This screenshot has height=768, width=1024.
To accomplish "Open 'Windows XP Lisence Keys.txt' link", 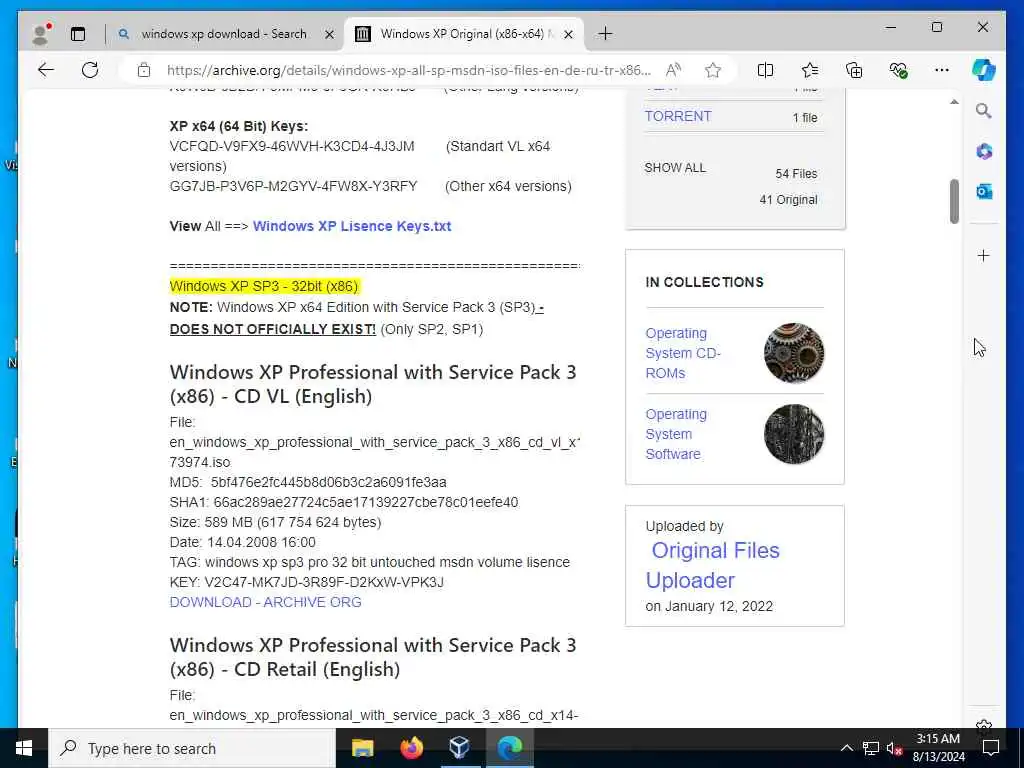I will 352,226.
